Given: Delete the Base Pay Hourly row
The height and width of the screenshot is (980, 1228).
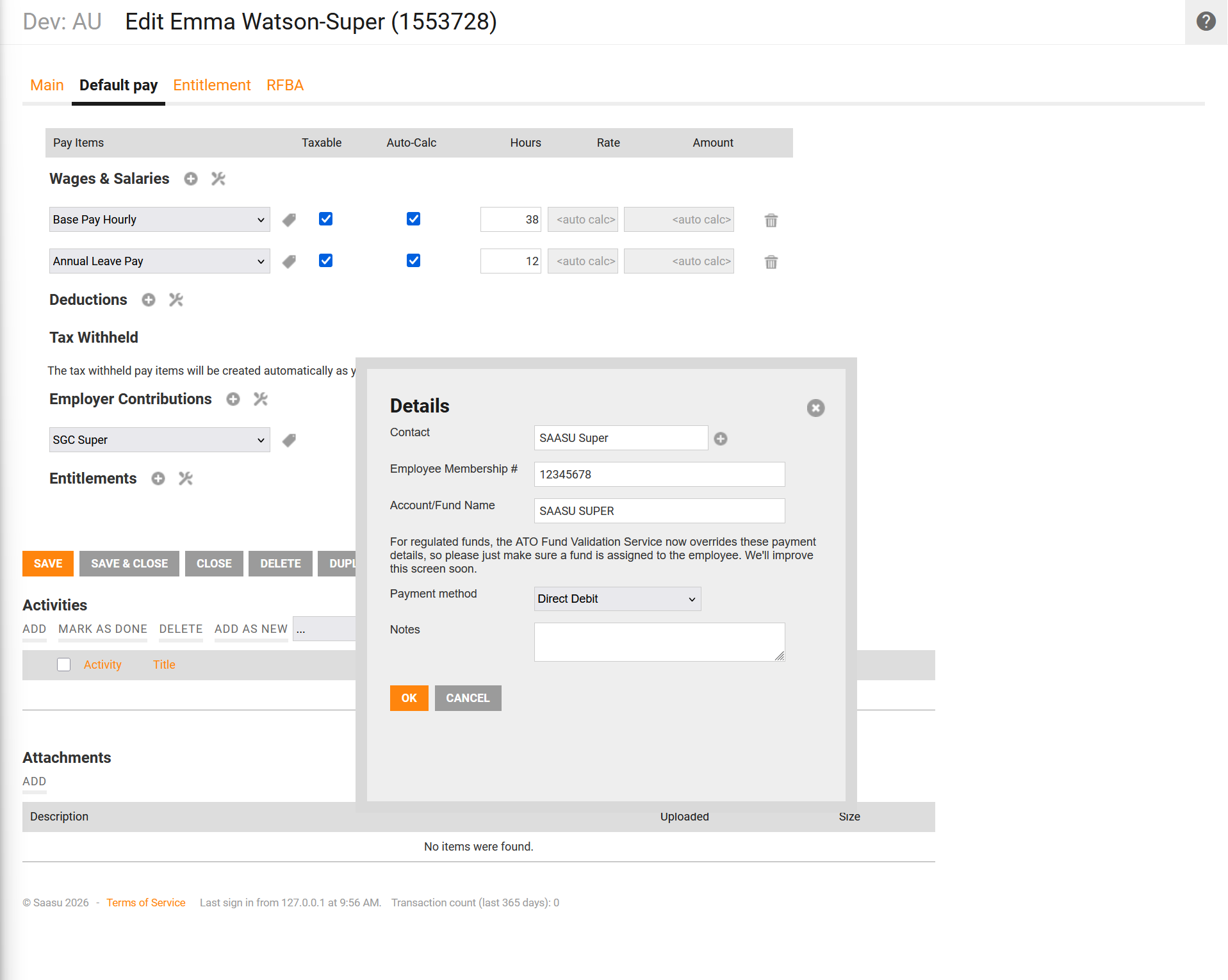Looking at the screenshot, I should click(771, 220).
